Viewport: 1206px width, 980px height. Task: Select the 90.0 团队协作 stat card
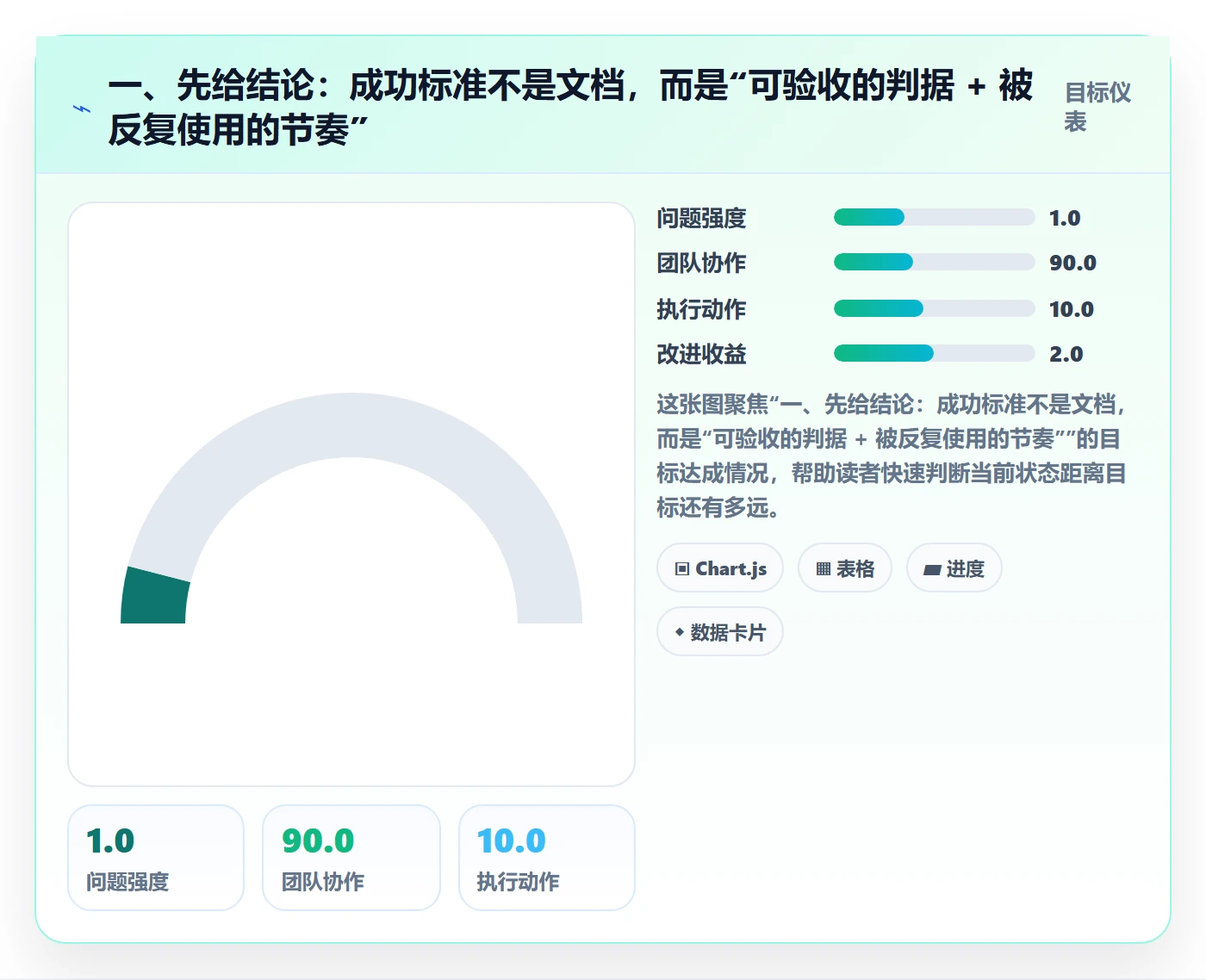tap(351, 858)
